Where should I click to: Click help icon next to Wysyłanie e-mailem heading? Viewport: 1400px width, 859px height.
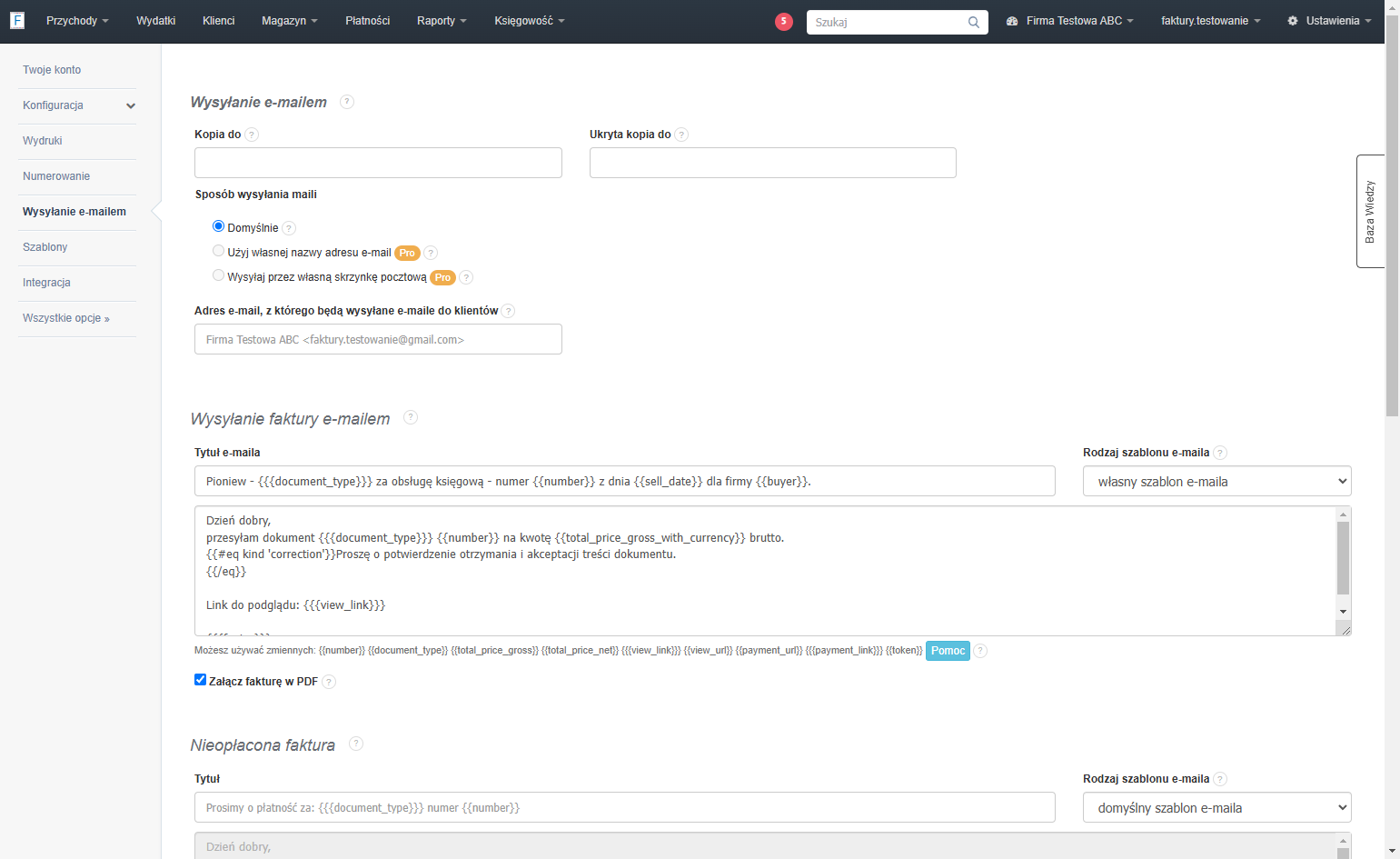coord(347,102)
